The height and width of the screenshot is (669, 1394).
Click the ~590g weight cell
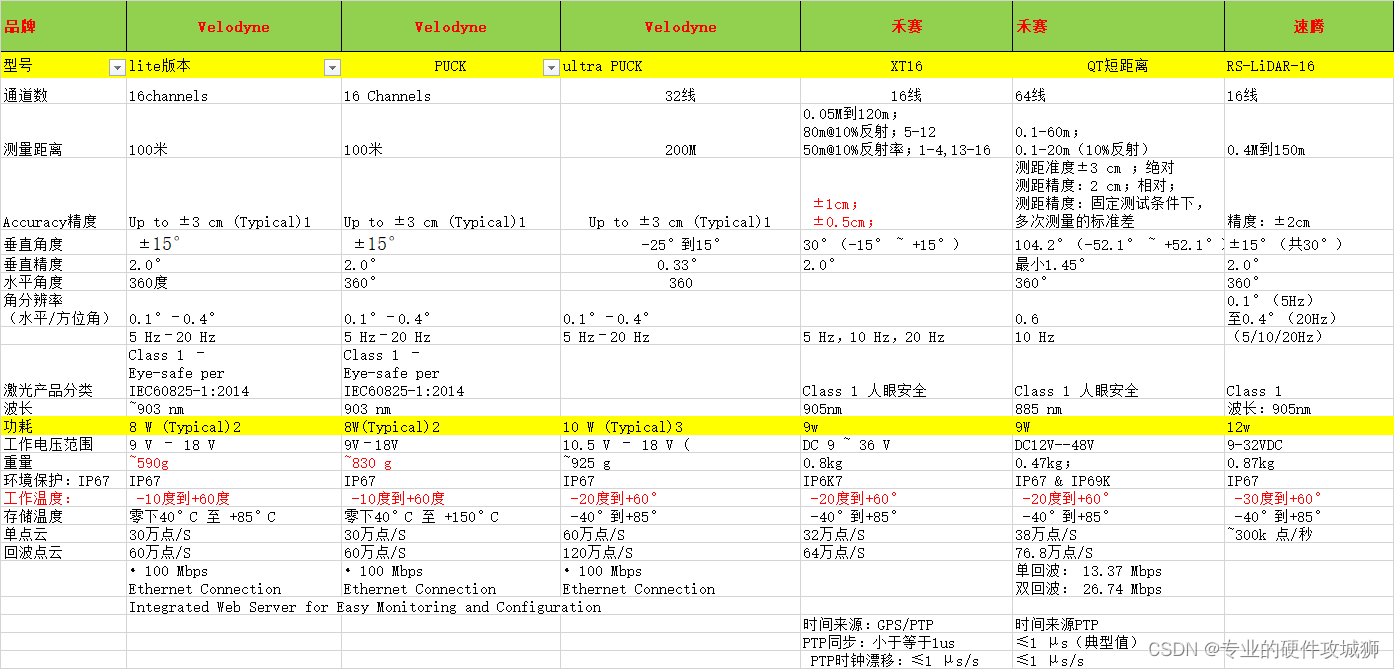click(234, 462)
